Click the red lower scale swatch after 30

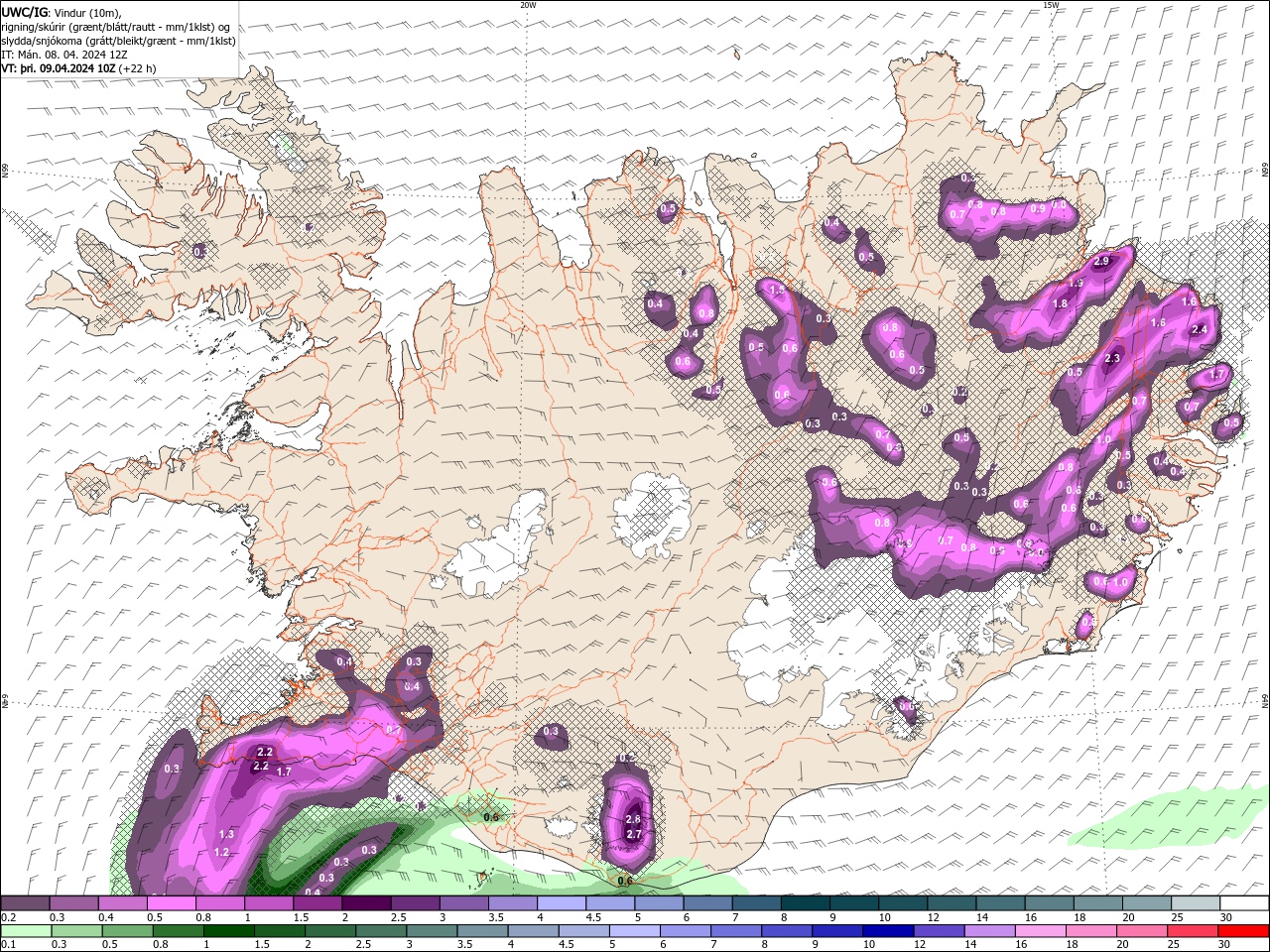pos(1243,931)
